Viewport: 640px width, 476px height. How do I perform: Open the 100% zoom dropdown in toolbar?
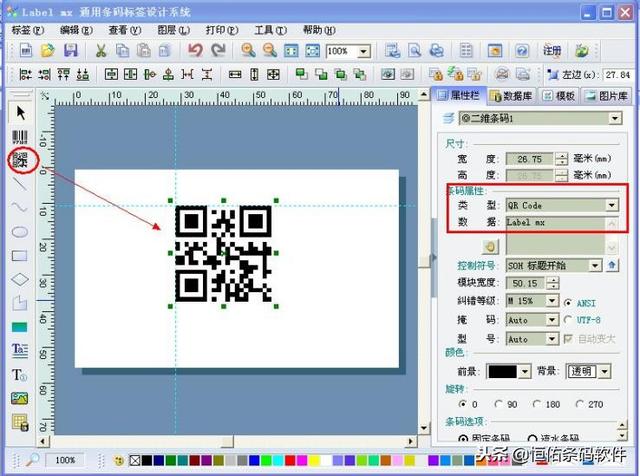tap(363, 51)
